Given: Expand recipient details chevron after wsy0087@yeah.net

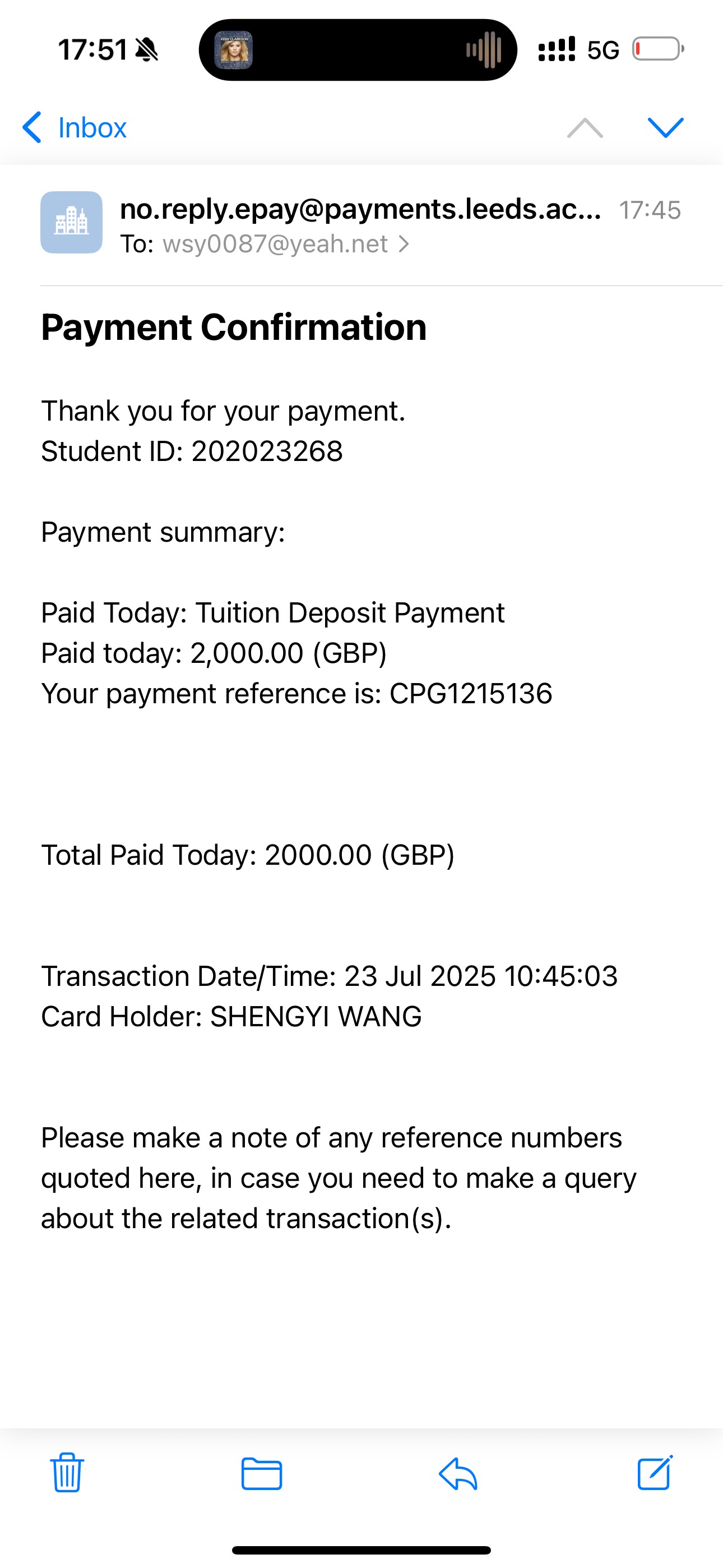Looking at the screenshot, I should 404,244.
